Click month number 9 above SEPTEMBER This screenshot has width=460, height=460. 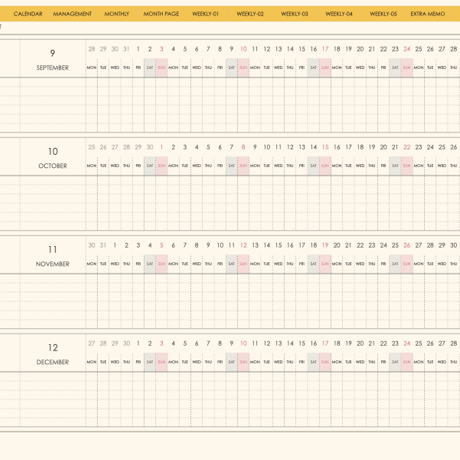pyautogui.click(x=52, y=53)
